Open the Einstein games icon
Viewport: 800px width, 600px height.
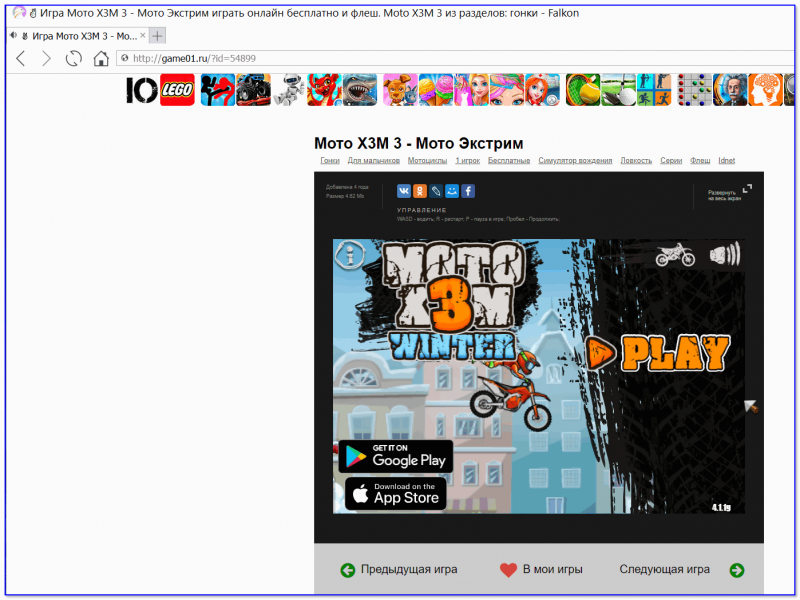730,90
